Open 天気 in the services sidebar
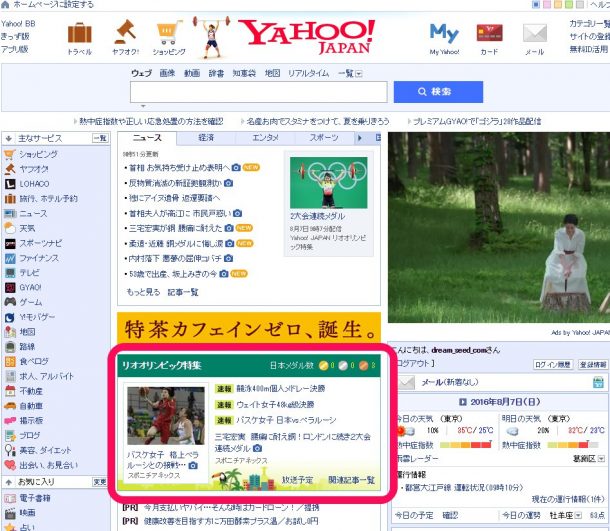Screen dimensions: 610x531 (x=27, y=228)
